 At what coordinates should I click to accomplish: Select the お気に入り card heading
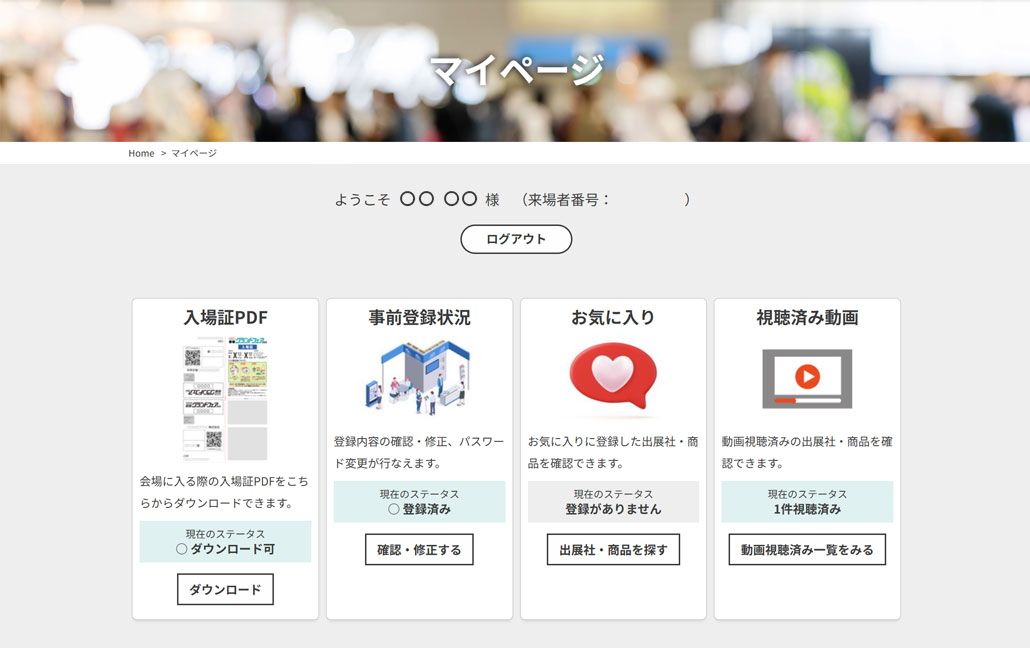[613, 318]
